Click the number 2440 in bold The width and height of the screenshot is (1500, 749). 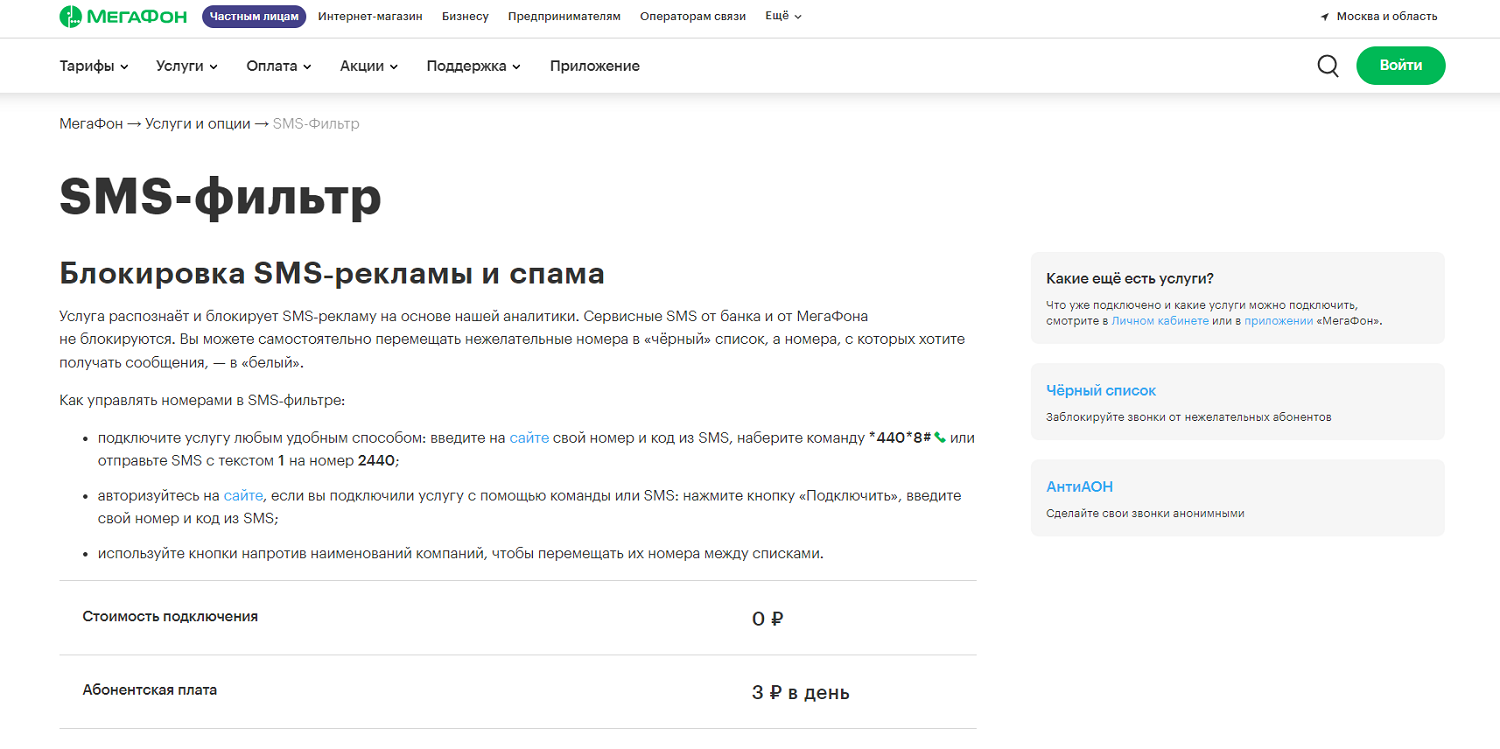pos(378,461)
